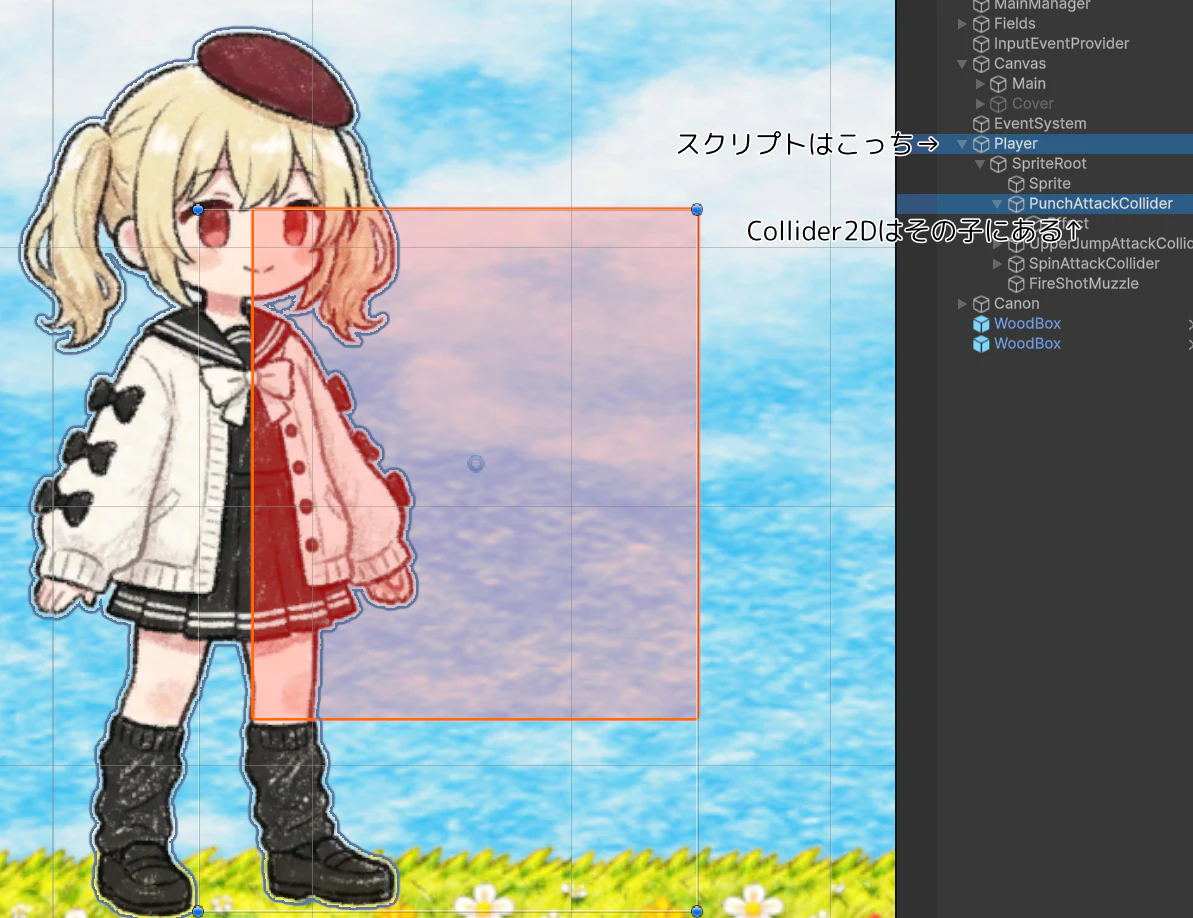Screen dimensions: 1193x918
Task: Select the Canvas row label
Action: (x=1020, y=64)
